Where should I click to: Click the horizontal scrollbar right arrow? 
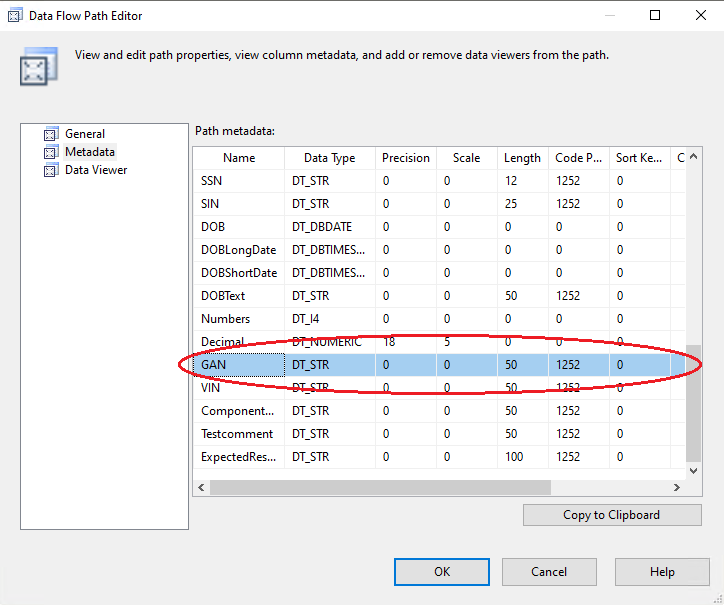[x=679, y=487]
